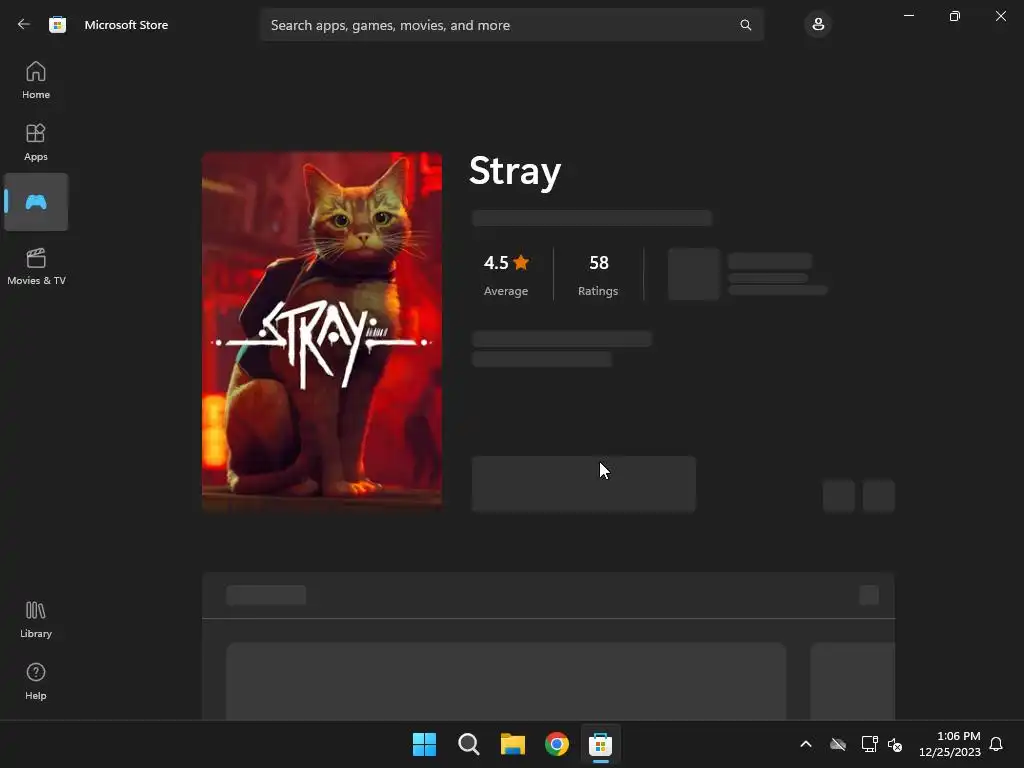Close the Microsoft Store window

[x=1000, y=16]
